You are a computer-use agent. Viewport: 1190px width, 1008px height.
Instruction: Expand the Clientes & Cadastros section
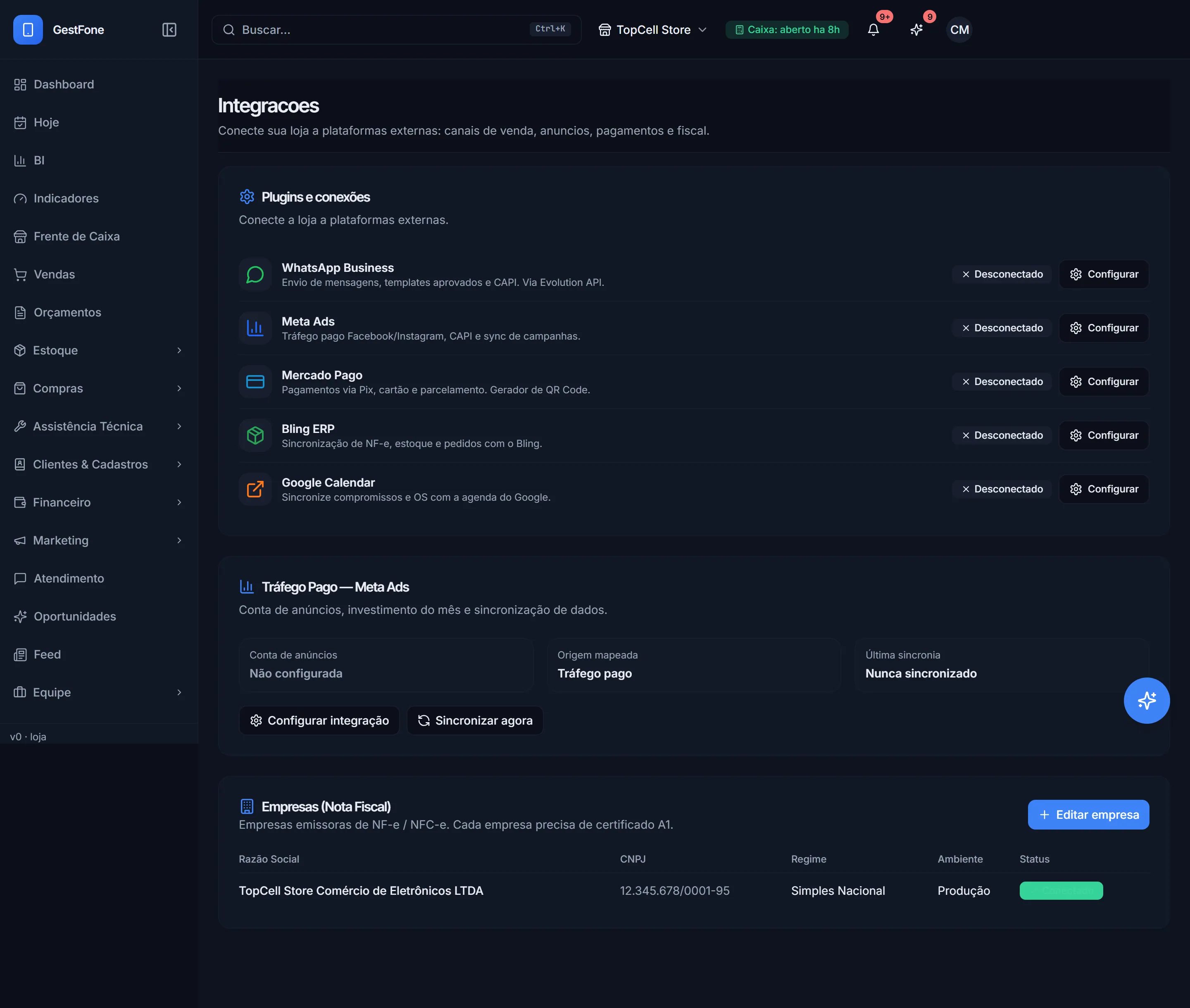point(100,465)
